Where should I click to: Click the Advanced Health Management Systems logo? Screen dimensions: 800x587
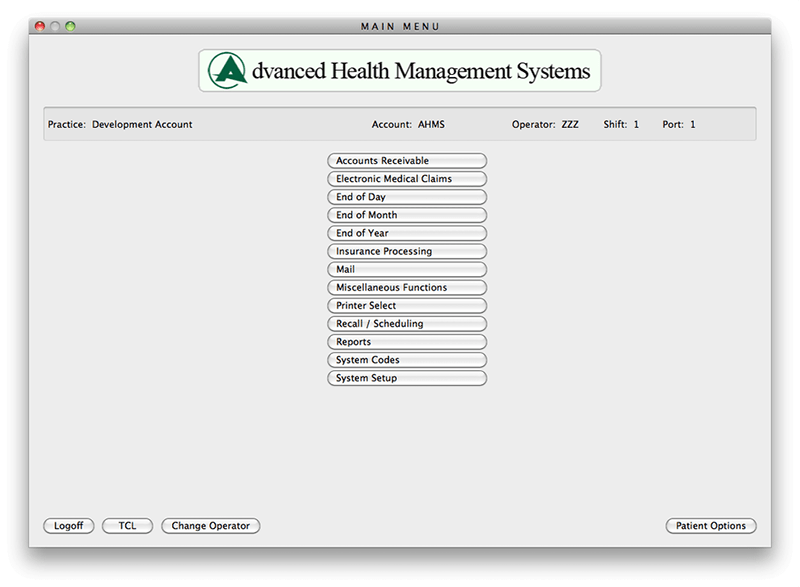400,71
